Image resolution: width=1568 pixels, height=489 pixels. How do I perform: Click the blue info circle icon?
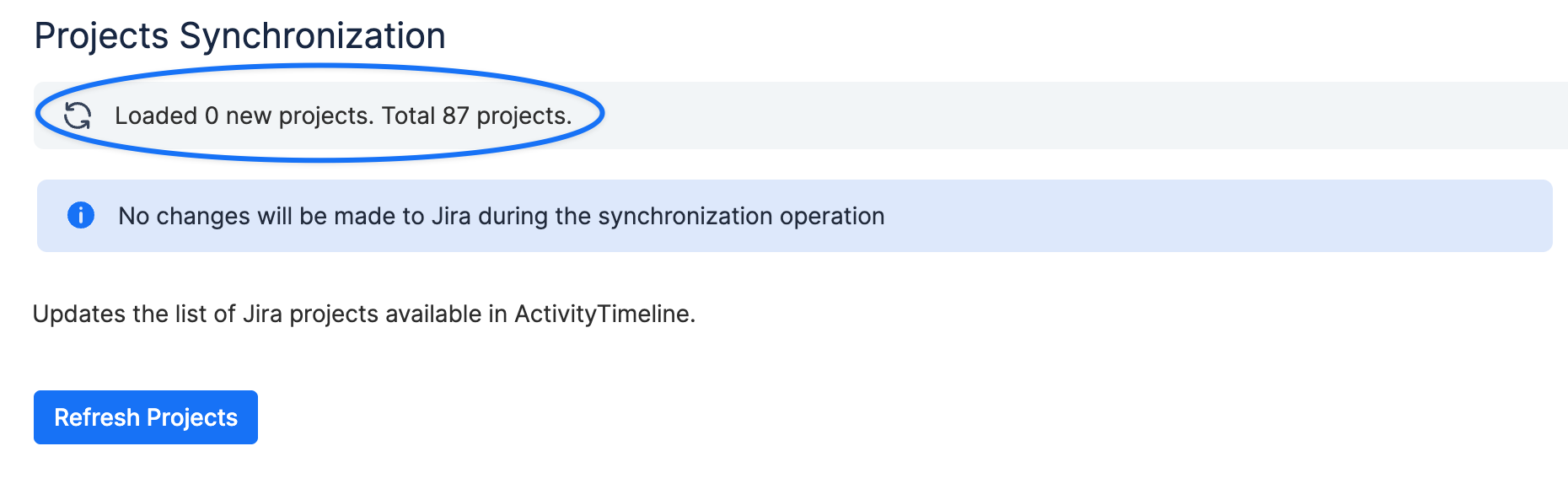81,215
